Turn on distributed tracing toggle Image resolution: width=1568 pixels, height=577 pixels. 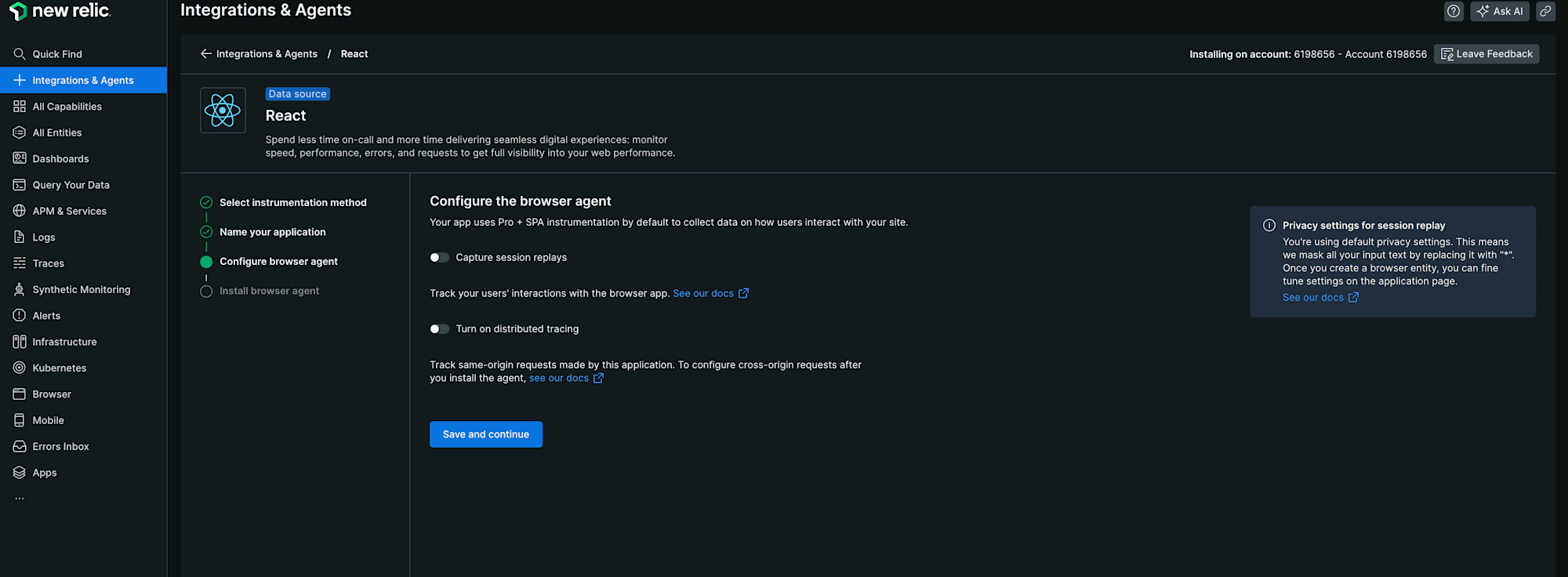pos(440,329)
